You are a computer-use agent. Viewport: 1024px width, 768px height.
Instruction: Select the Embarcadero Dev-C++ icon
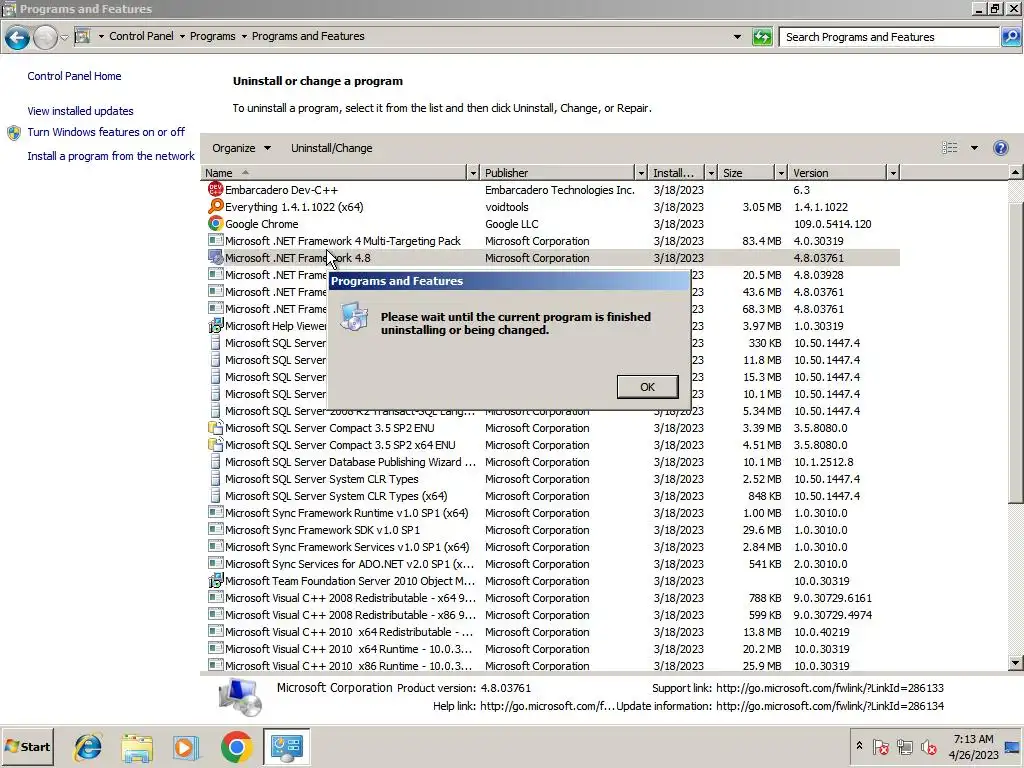click(216, 189)
